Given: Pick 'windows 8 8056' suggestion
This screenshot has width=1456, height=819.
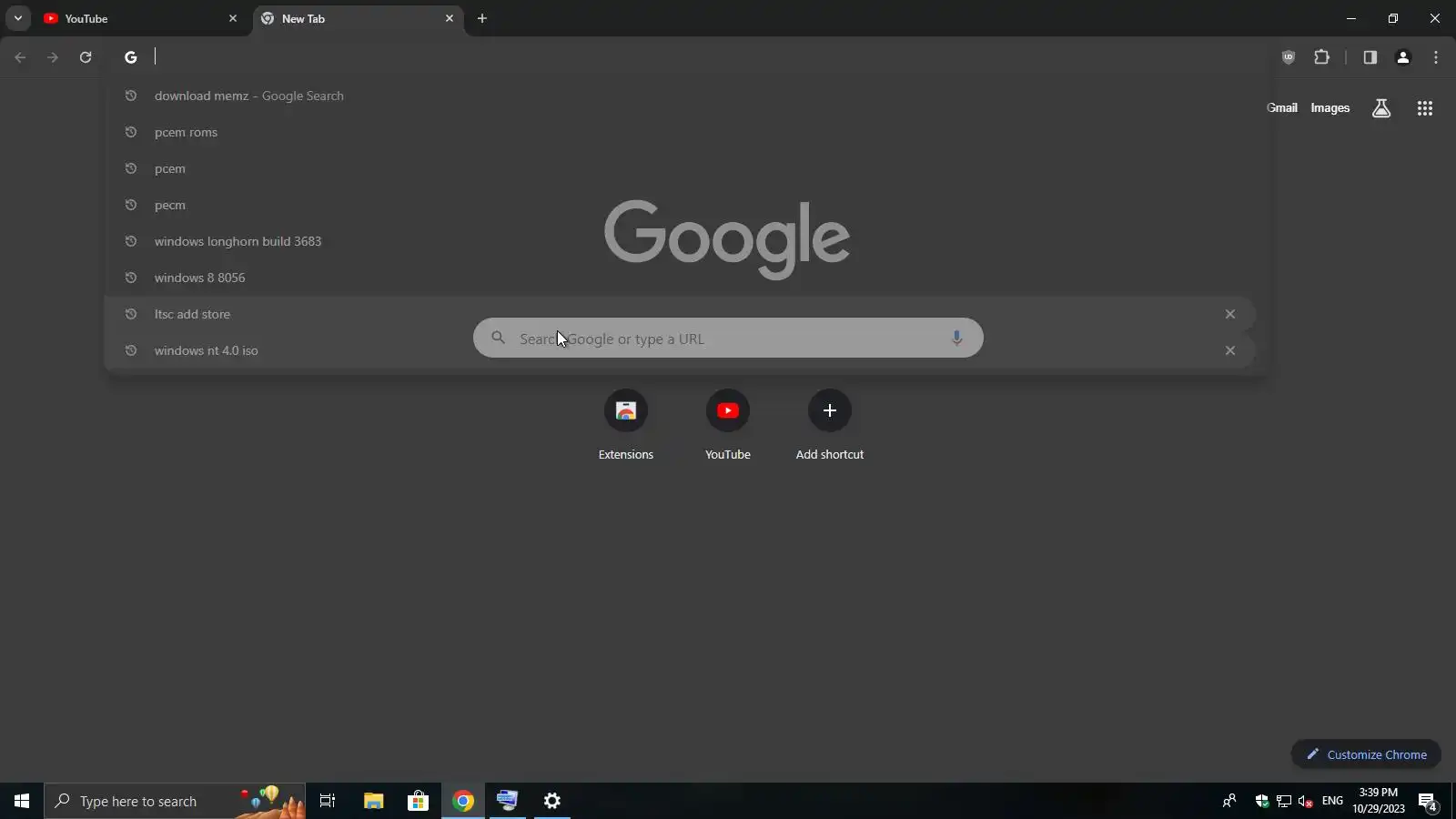Looking at the screenshot, I should [x=681, y=278].
